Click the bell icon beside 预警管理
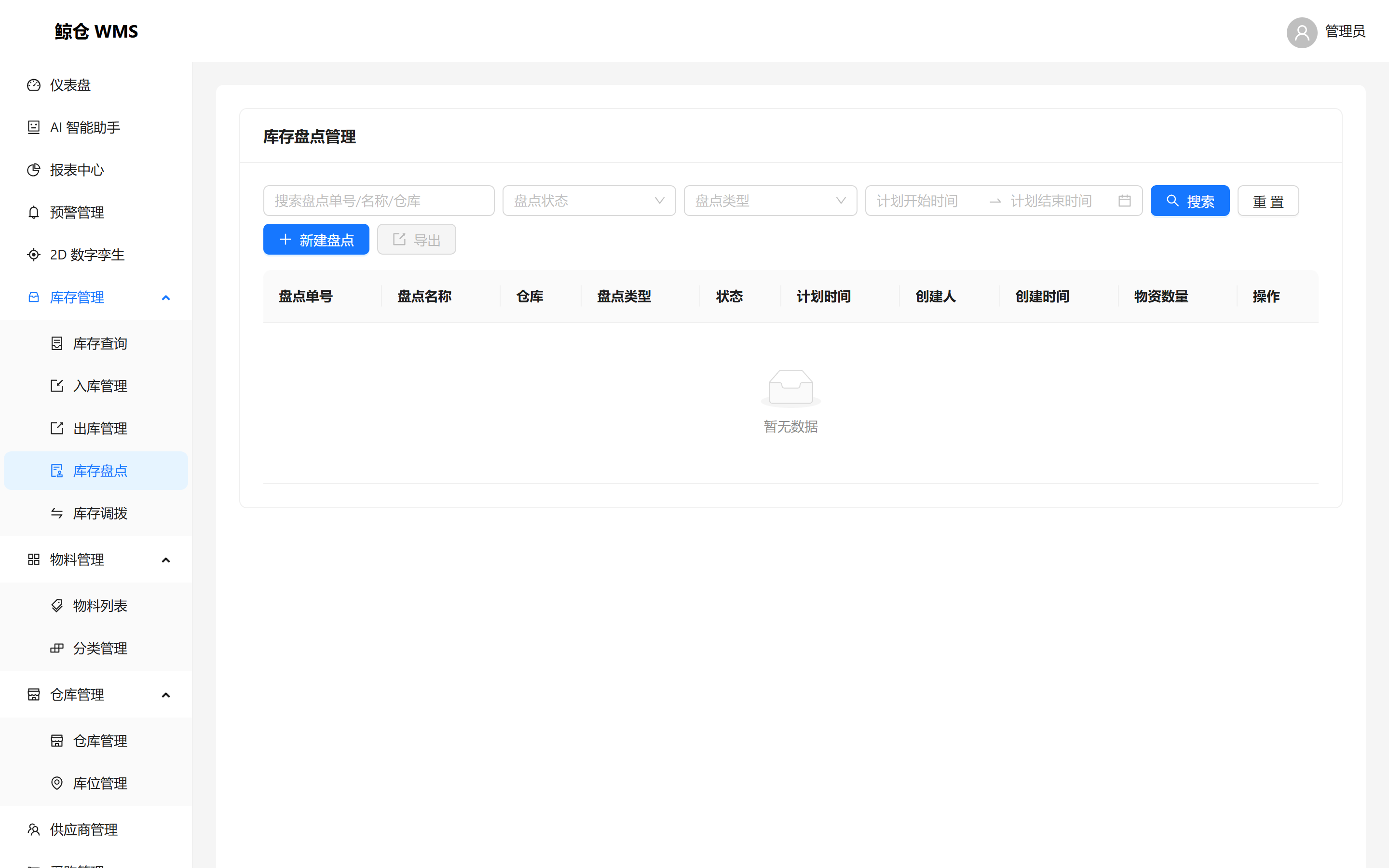The image size is (1389, 868). point(34,212)
